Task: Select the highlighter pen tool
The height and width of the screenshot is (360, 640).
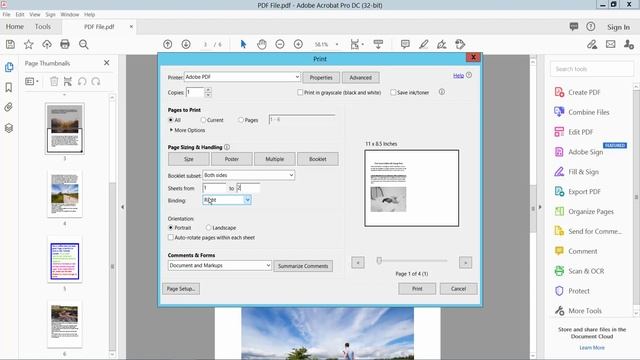Action: click(423, 44)
